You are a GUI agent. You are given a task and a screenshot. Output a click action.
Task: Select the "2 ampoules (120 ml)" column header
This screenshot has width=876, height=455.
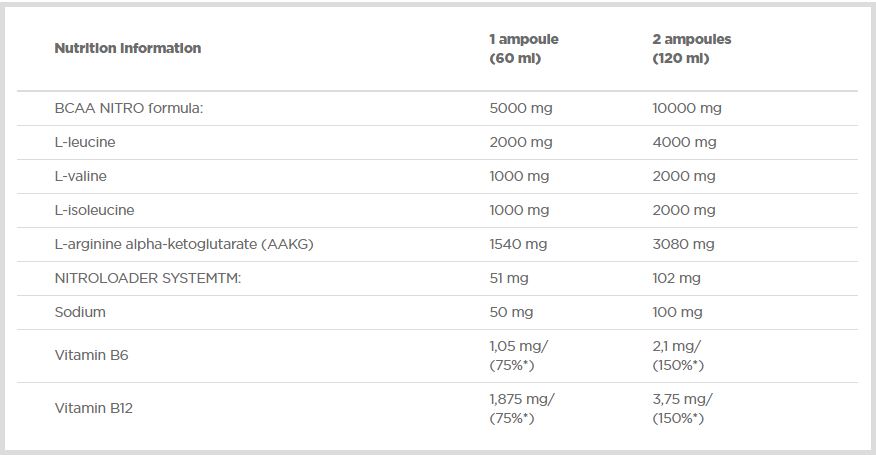click(x=691, y=49)
